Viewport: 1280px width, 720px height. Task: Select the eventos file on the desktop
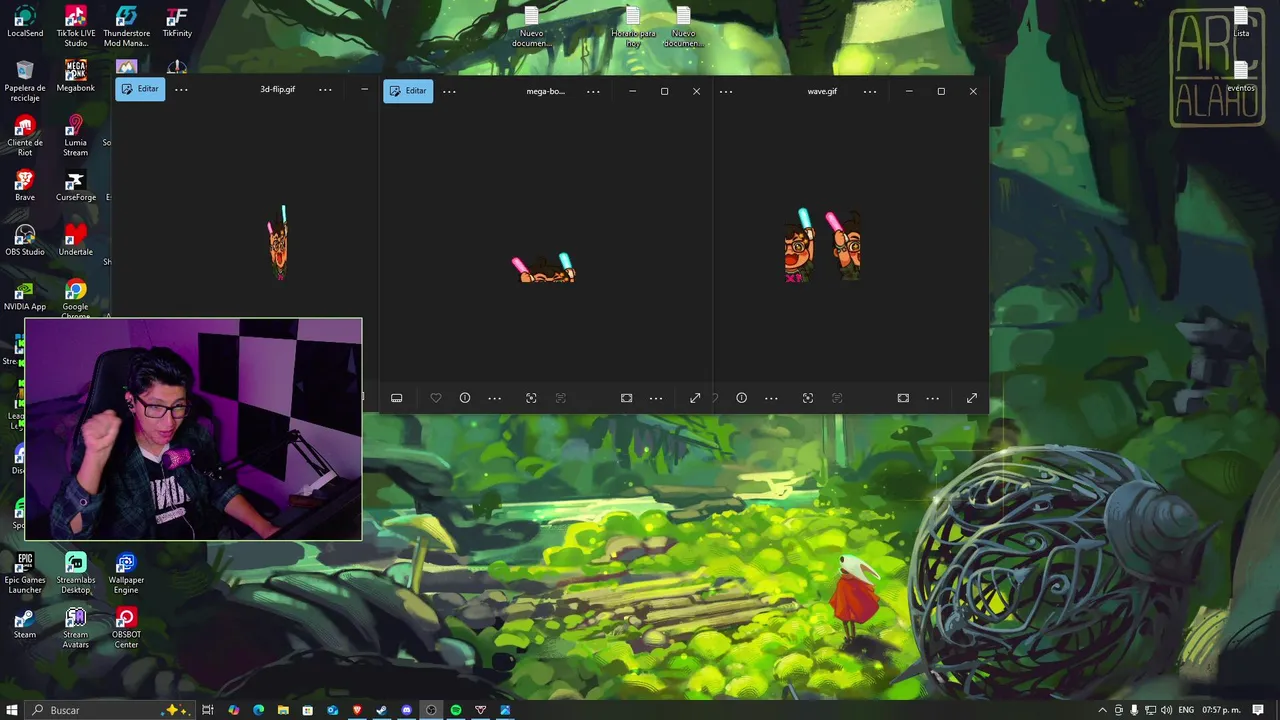[1241, 77]
